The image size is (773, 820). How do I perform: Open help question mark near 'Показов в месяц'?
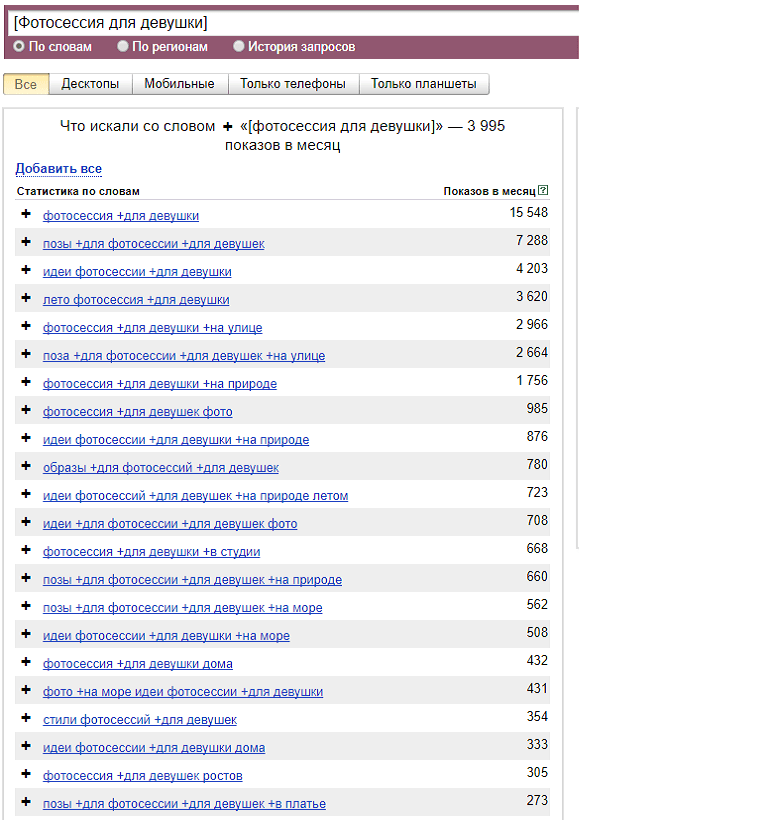pyautogui.click(x=543, y=190)
